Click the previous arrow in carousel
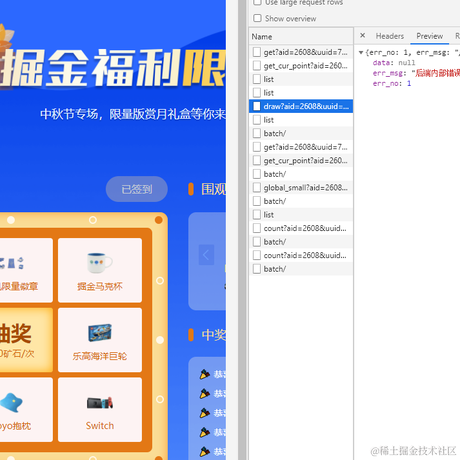 click(x=206, y=255)
